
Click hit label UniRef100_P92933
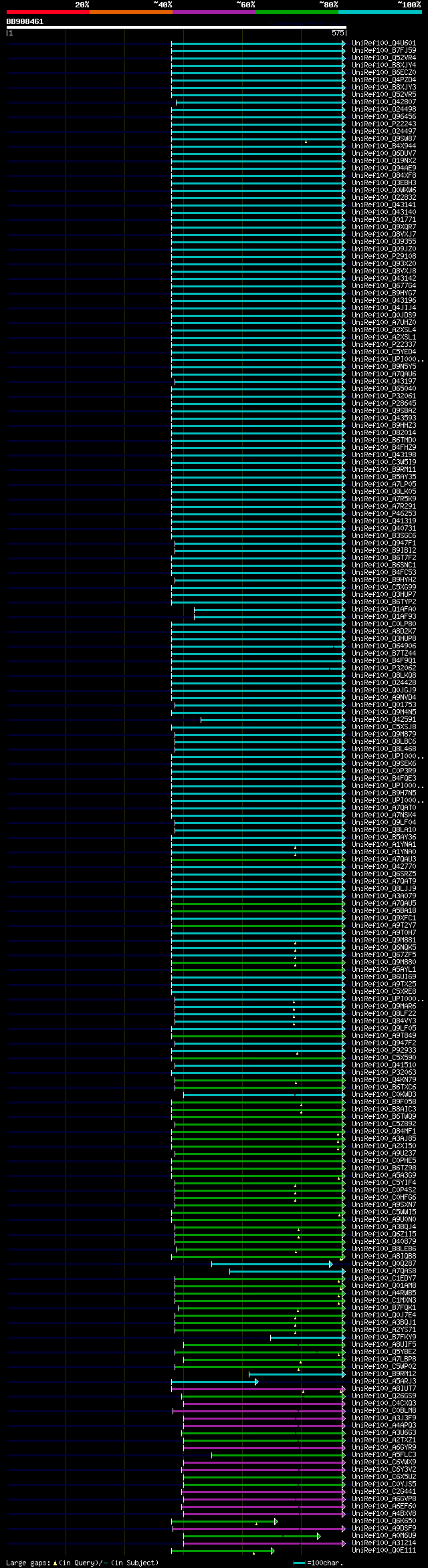point(384,1051)
